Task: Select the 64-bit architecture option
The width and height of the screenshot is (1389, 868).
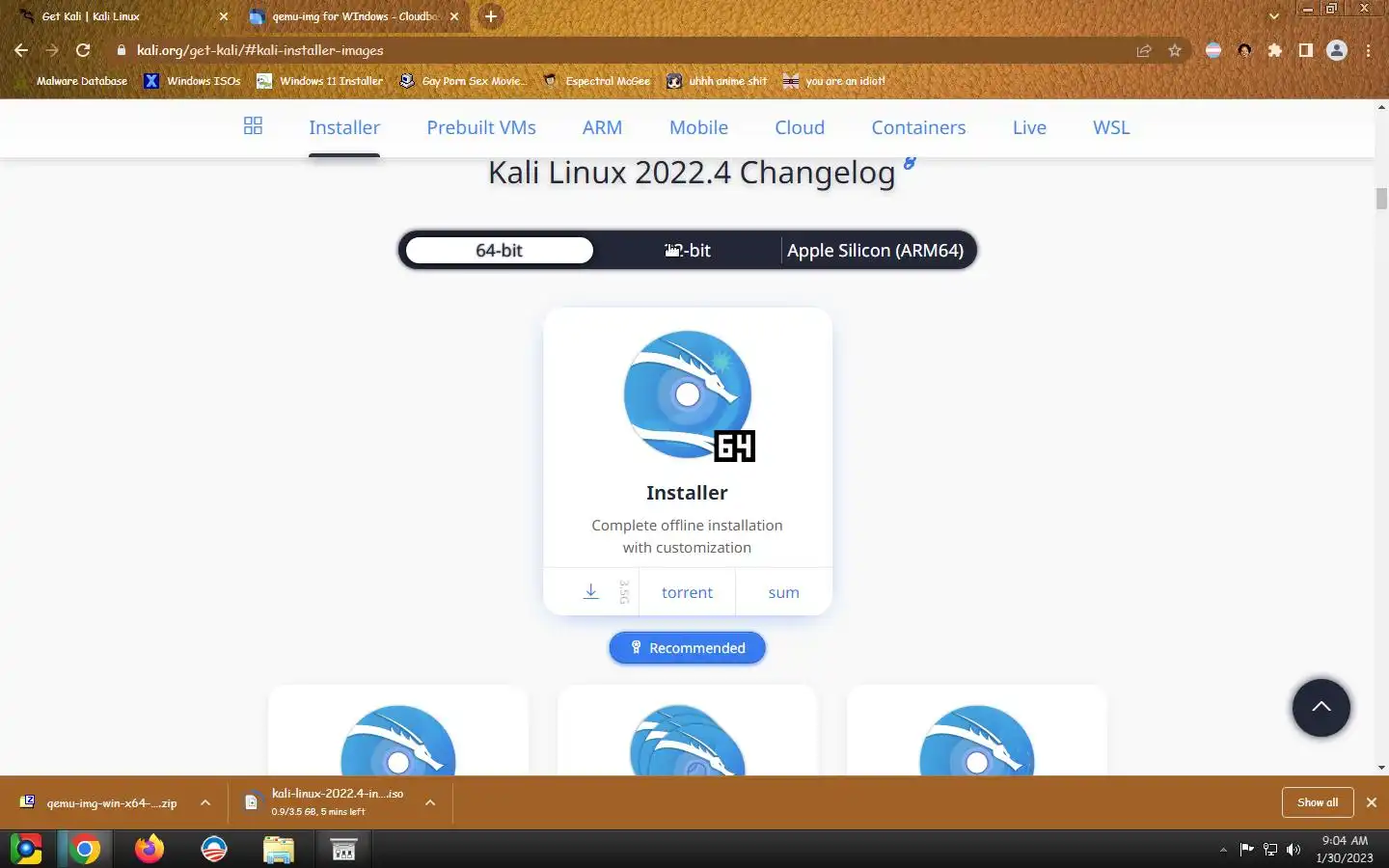Action: (x=499, y=251)
